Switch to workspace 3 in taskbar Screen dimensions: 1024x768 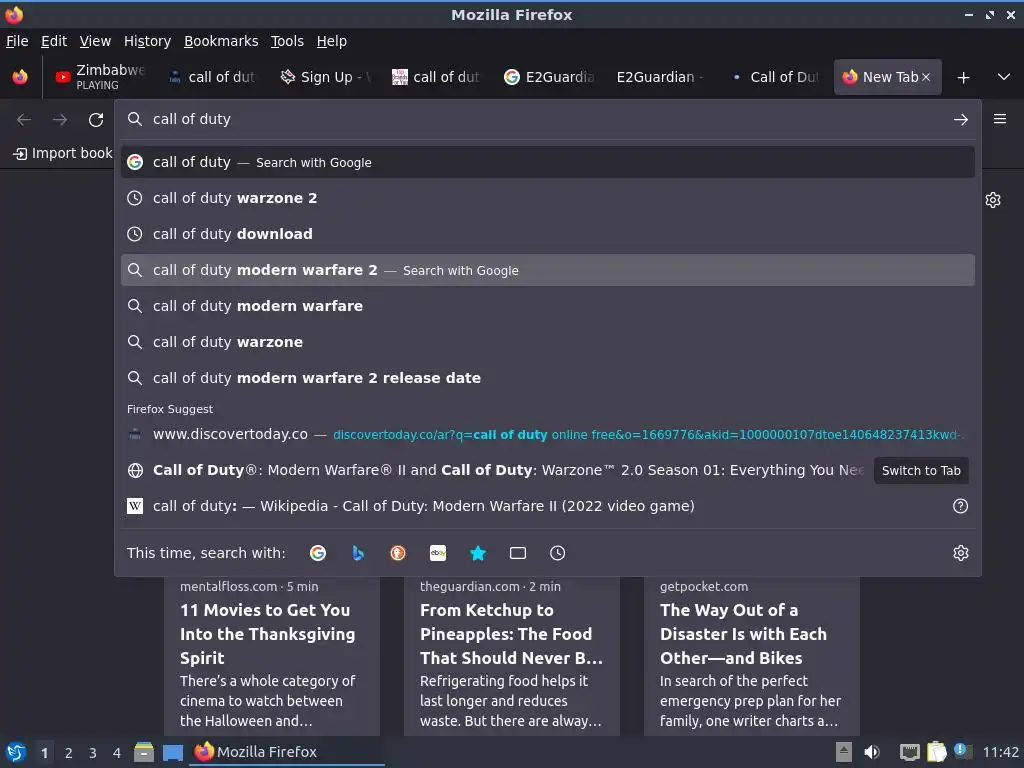point(93,753)
